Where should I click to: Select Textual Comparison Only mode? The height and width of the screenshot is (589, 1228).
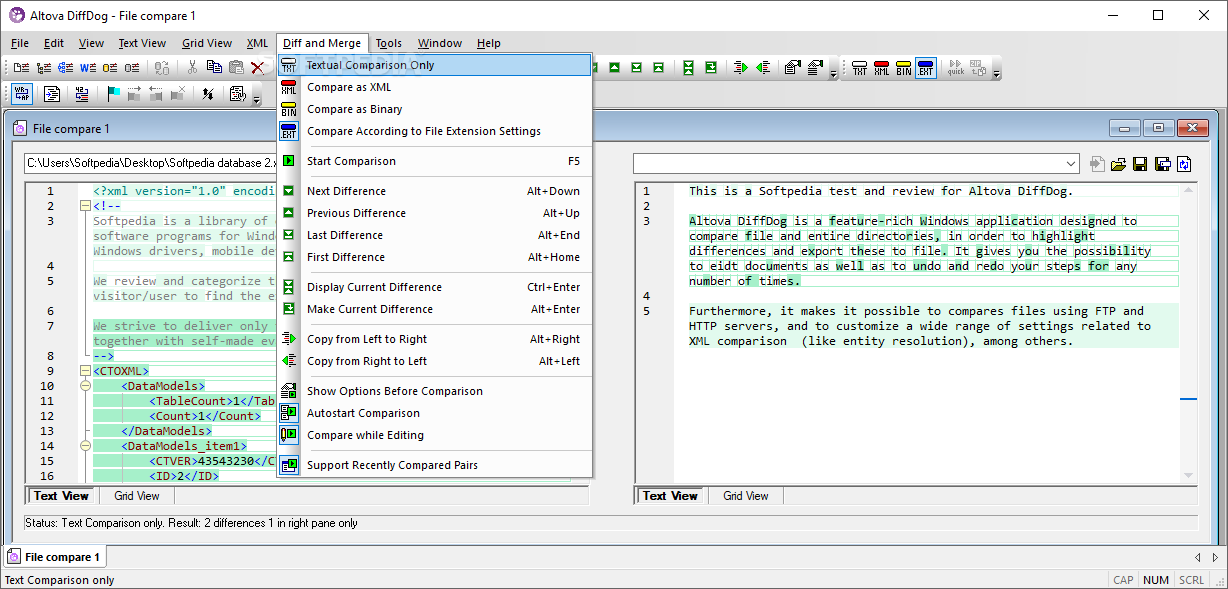point(435,65)
